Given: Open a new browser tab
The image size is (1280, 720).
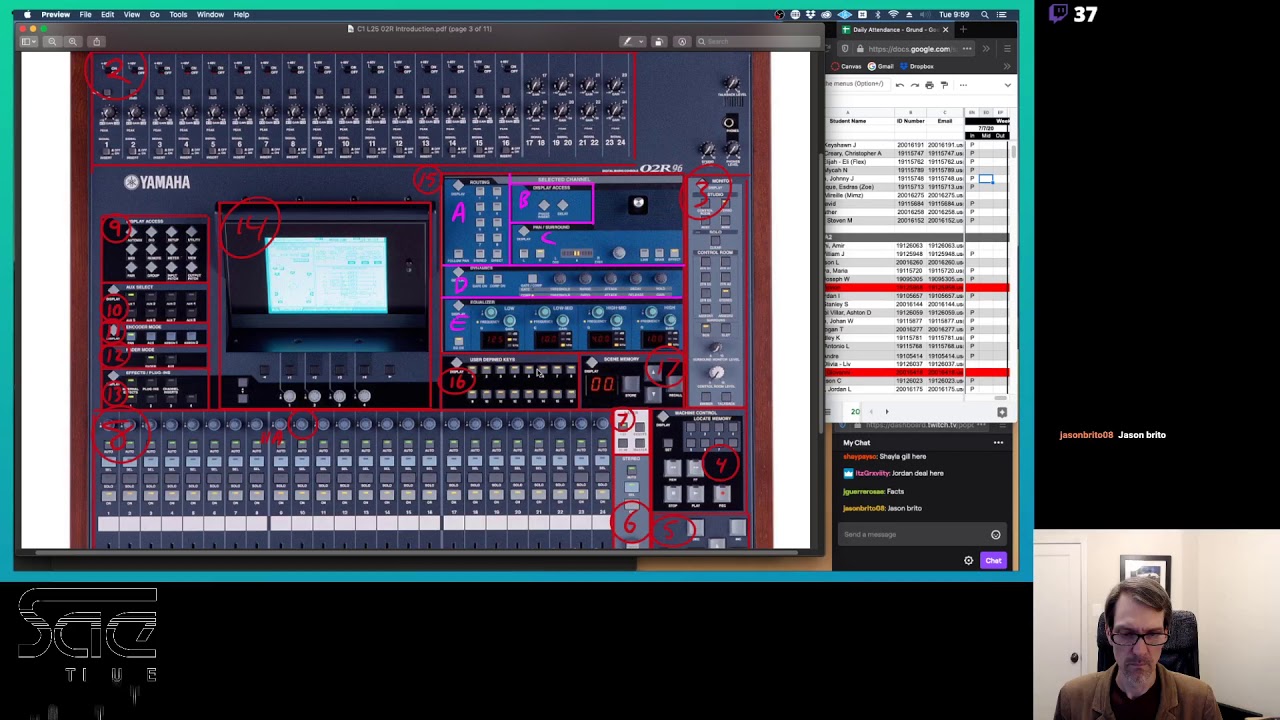Looking at the screenshot, I should click(x=963, y=30).
